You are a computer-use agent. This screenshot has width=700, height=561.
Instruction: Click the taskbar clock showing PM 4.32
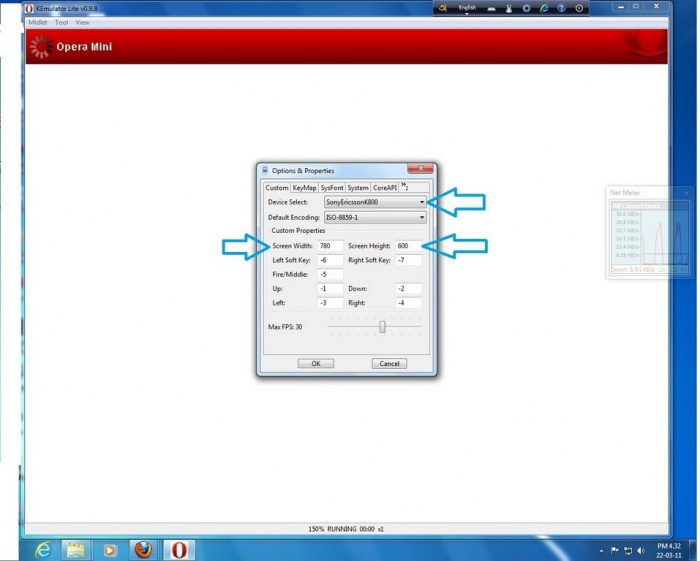click(x=669, y=551)
